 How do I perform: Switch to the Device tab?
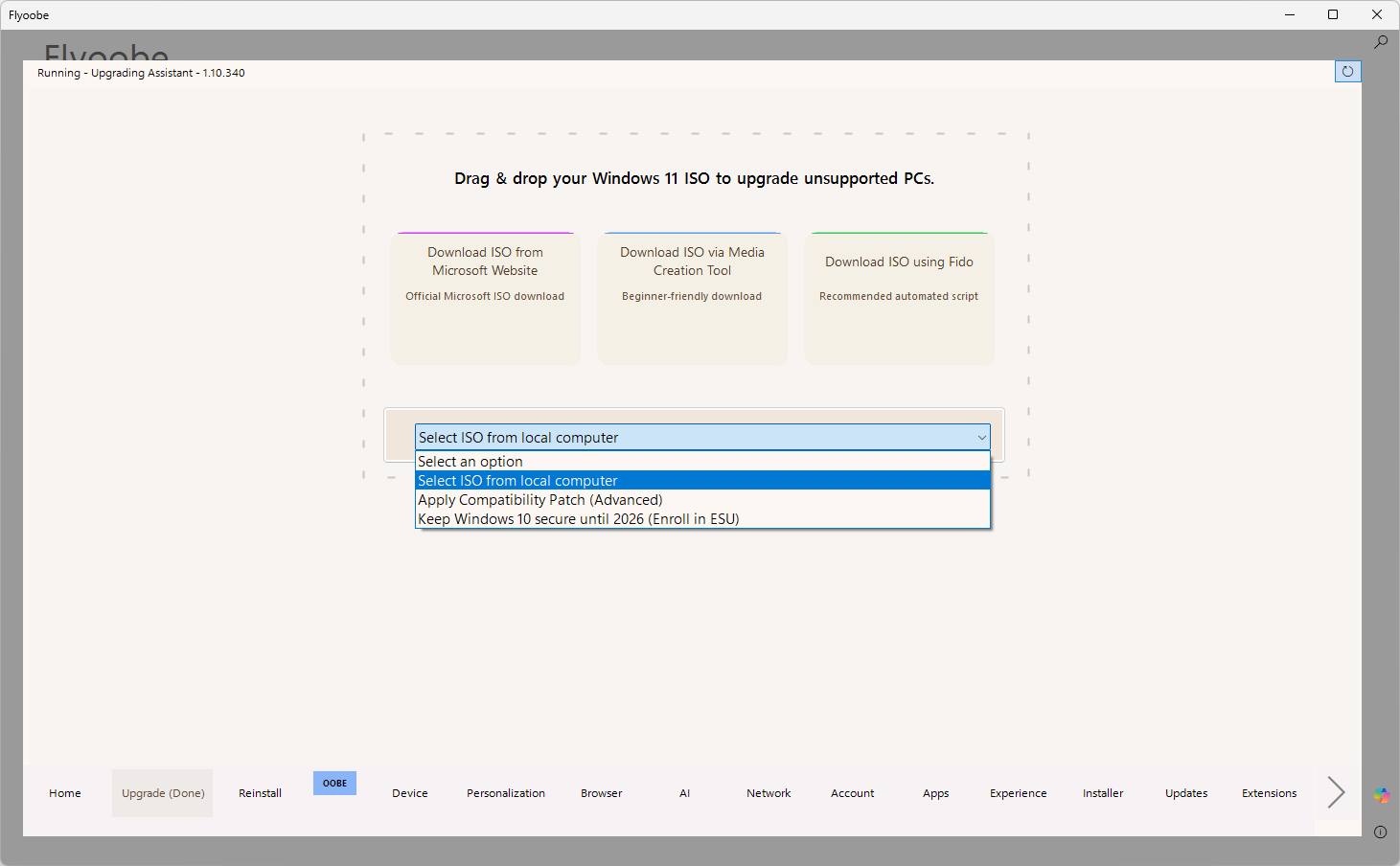coord(410,793)
